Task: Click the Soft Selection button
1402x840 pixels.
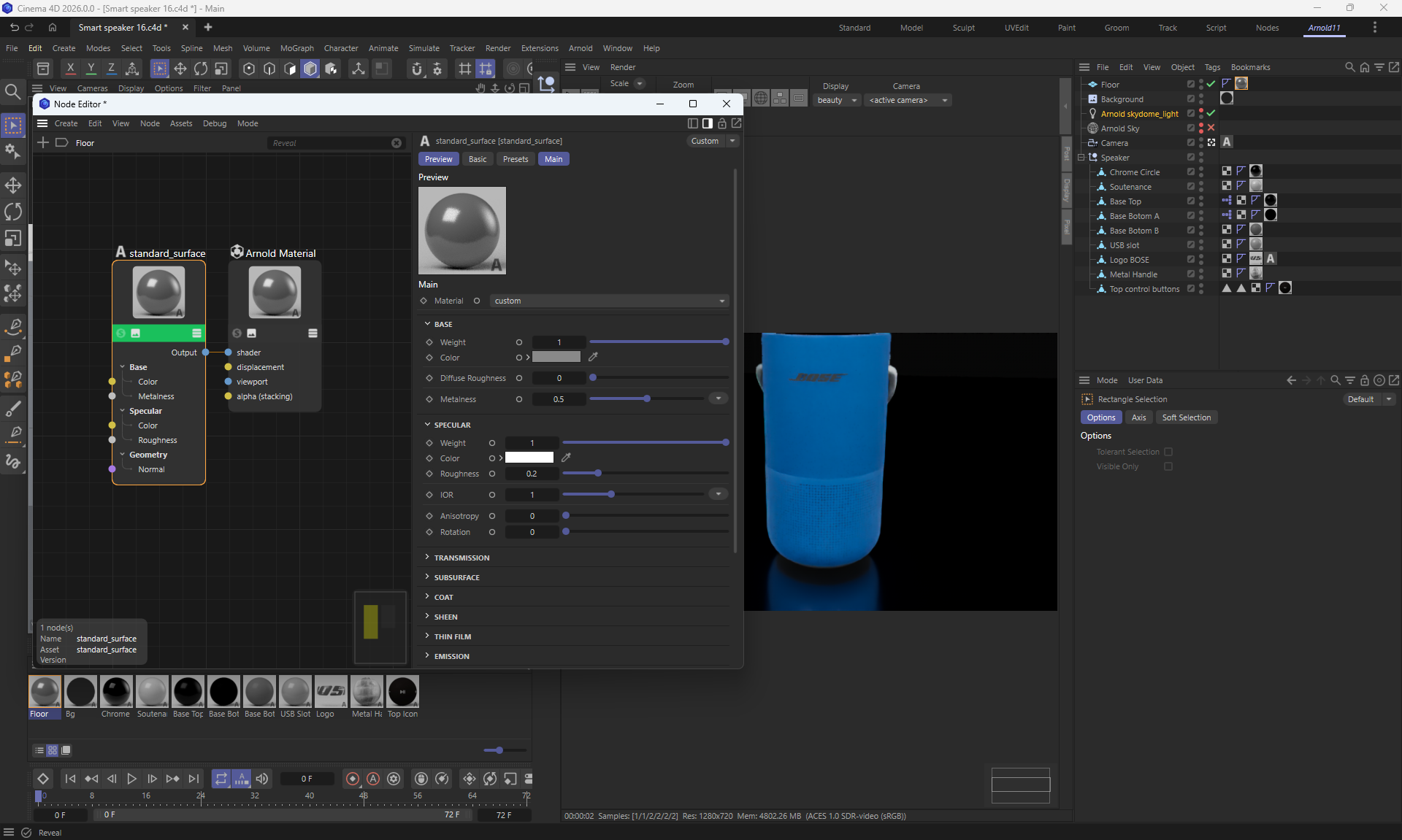Action: coord(1186,417)
